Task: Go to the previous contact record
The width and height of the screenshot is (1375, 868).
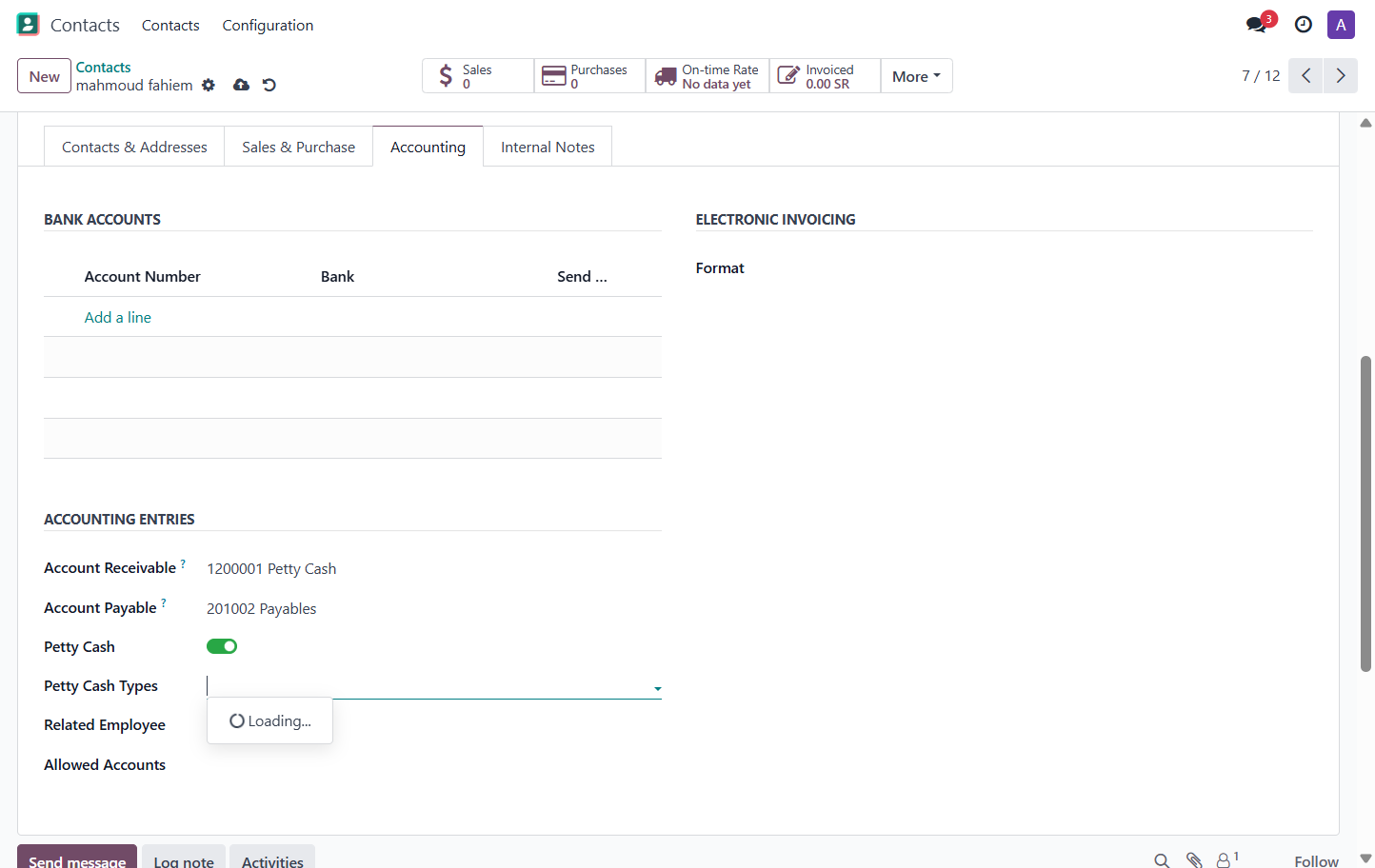Action: click(x=1305, y=76)
